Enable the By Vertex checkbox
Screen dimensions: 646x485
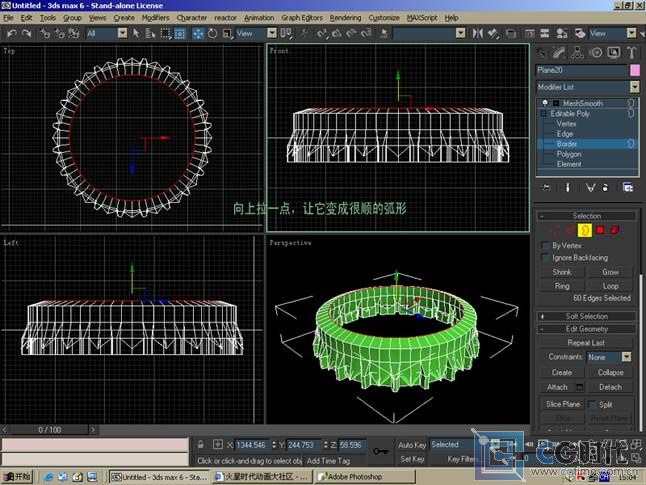tap(545, 246)
